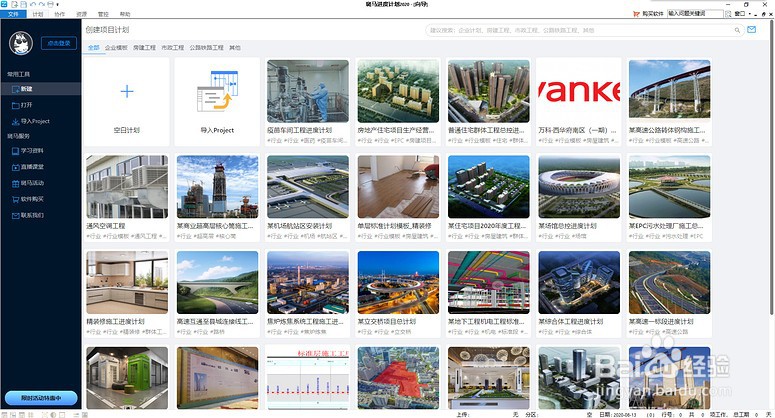This screenshot has width=775, height=418.
Task: Click the vertical scrollbar of the template list
Action: (772, 168)
